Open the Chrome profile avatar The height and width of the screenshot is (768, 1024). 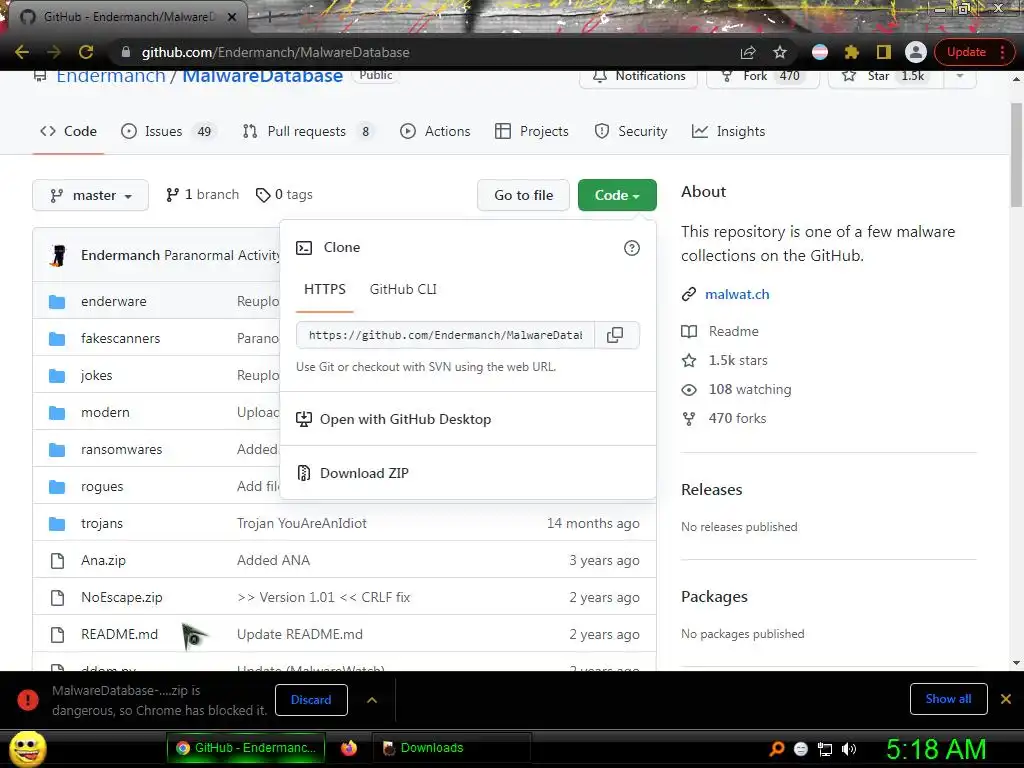pyautogui.click(x=916, y=52)
